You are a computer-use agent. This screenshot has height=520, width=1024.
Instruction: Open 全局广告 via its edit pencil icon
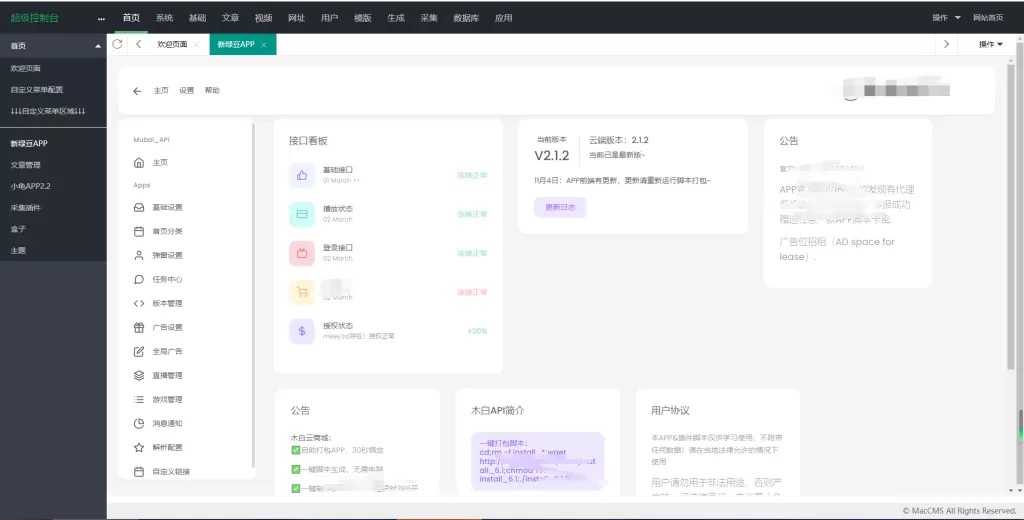point(138,351)
